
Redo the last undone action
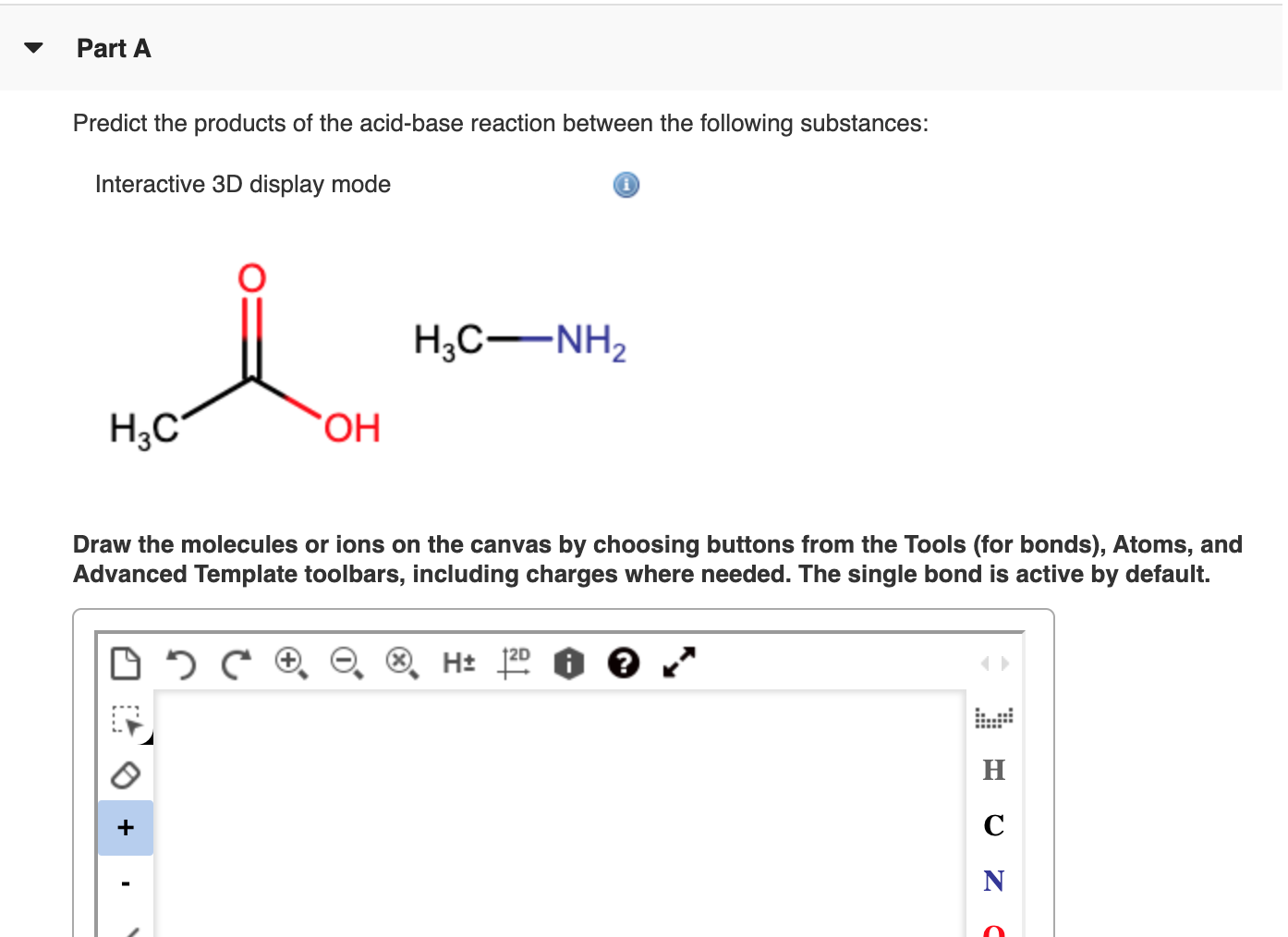pos(235,663)
